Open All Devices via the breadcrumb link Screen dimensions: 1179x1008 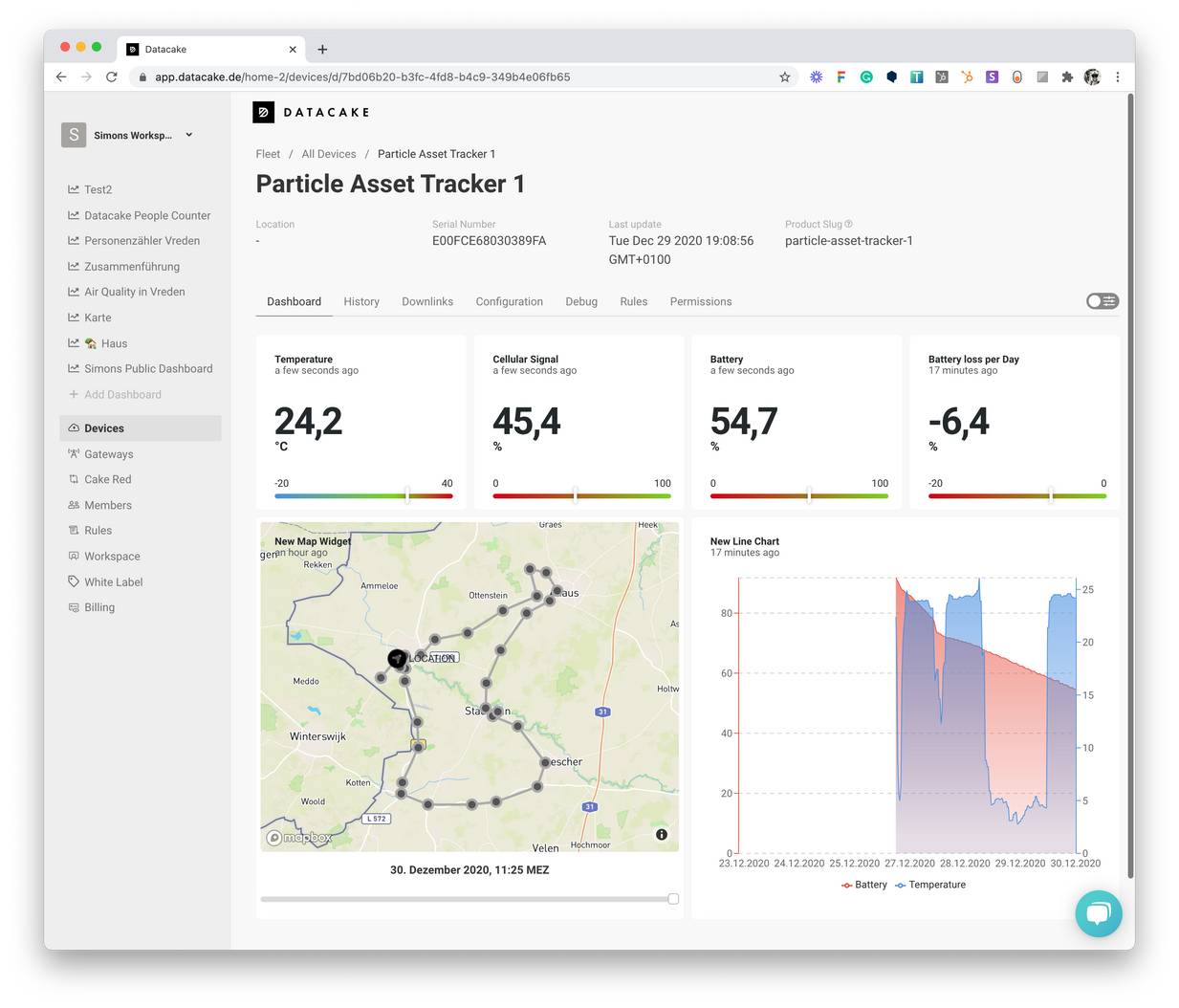click(x=329, y=154)
